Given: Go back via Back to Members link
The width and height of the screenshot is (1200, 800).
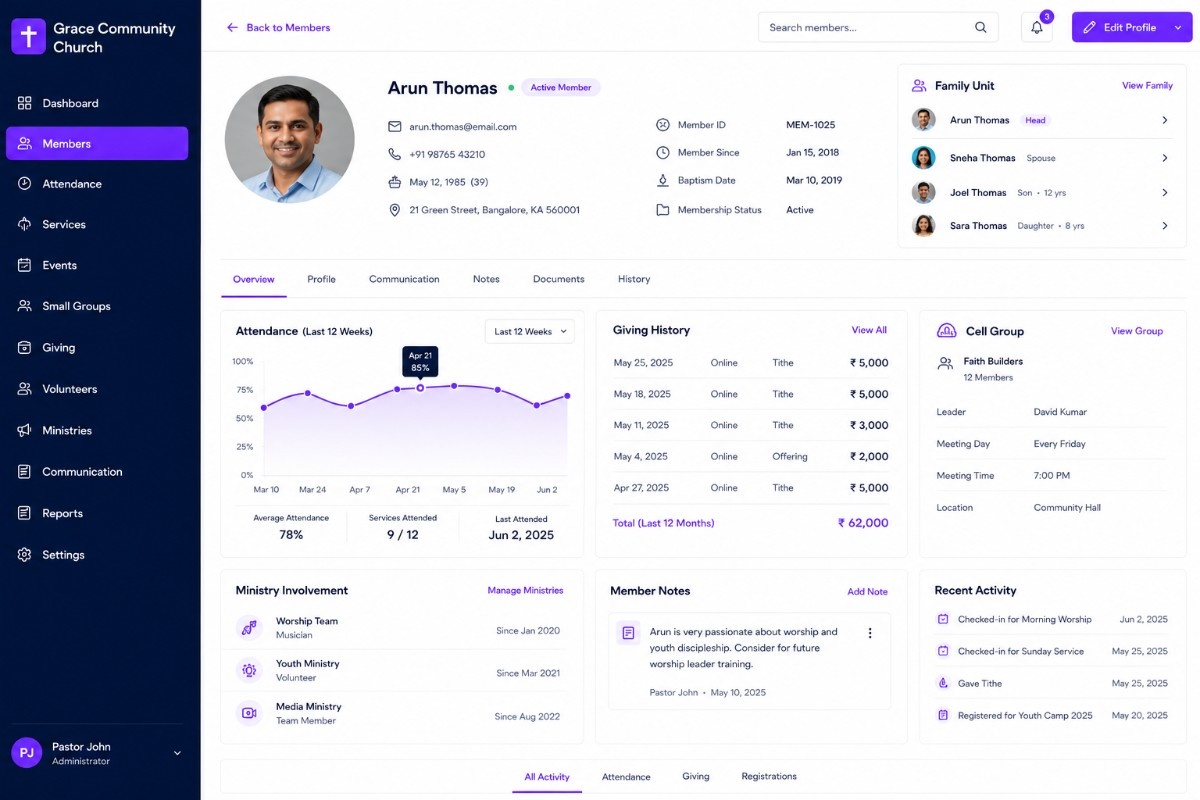Looking at the screenshot, I should tap(278, 28).
